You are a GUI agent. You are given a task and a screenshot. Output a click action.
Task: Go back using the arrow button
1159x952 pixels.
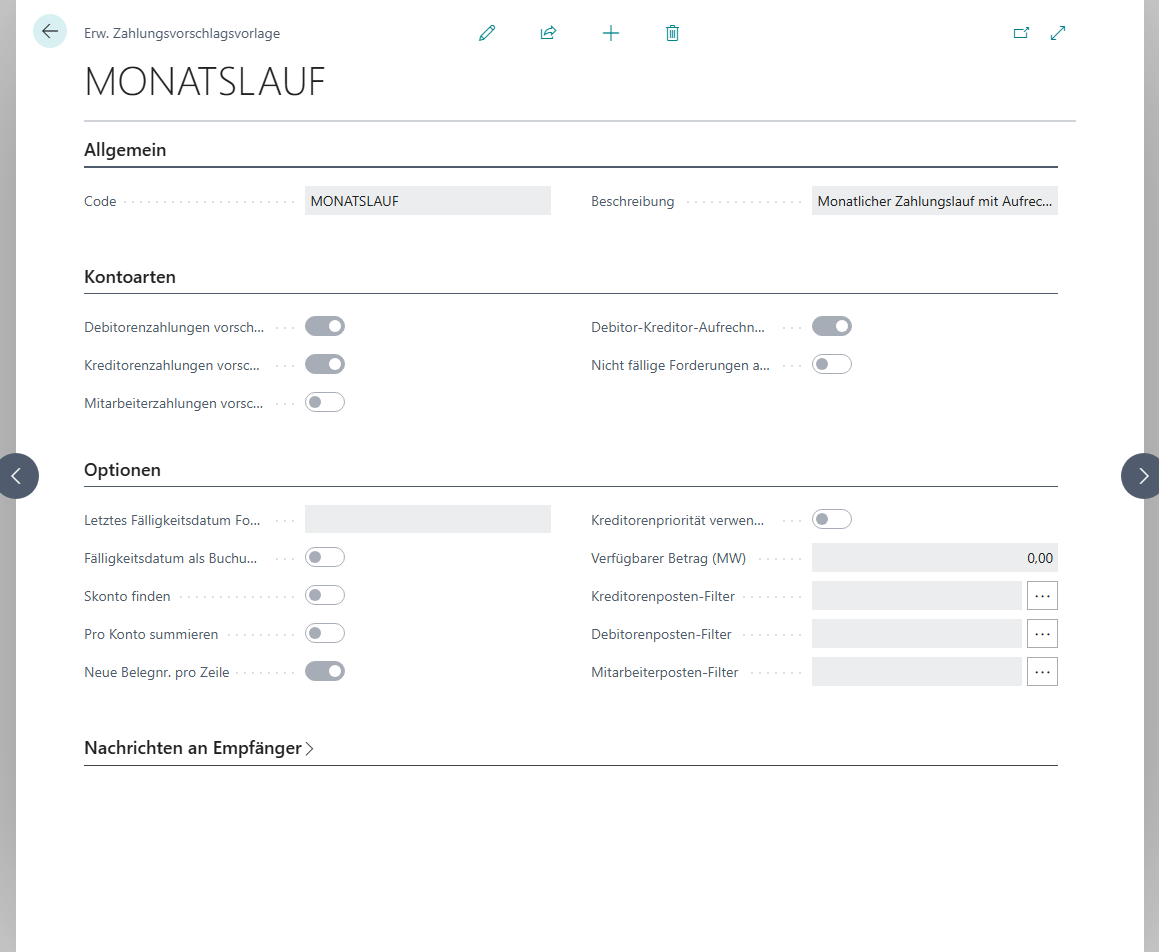click(x=50, y=32)
